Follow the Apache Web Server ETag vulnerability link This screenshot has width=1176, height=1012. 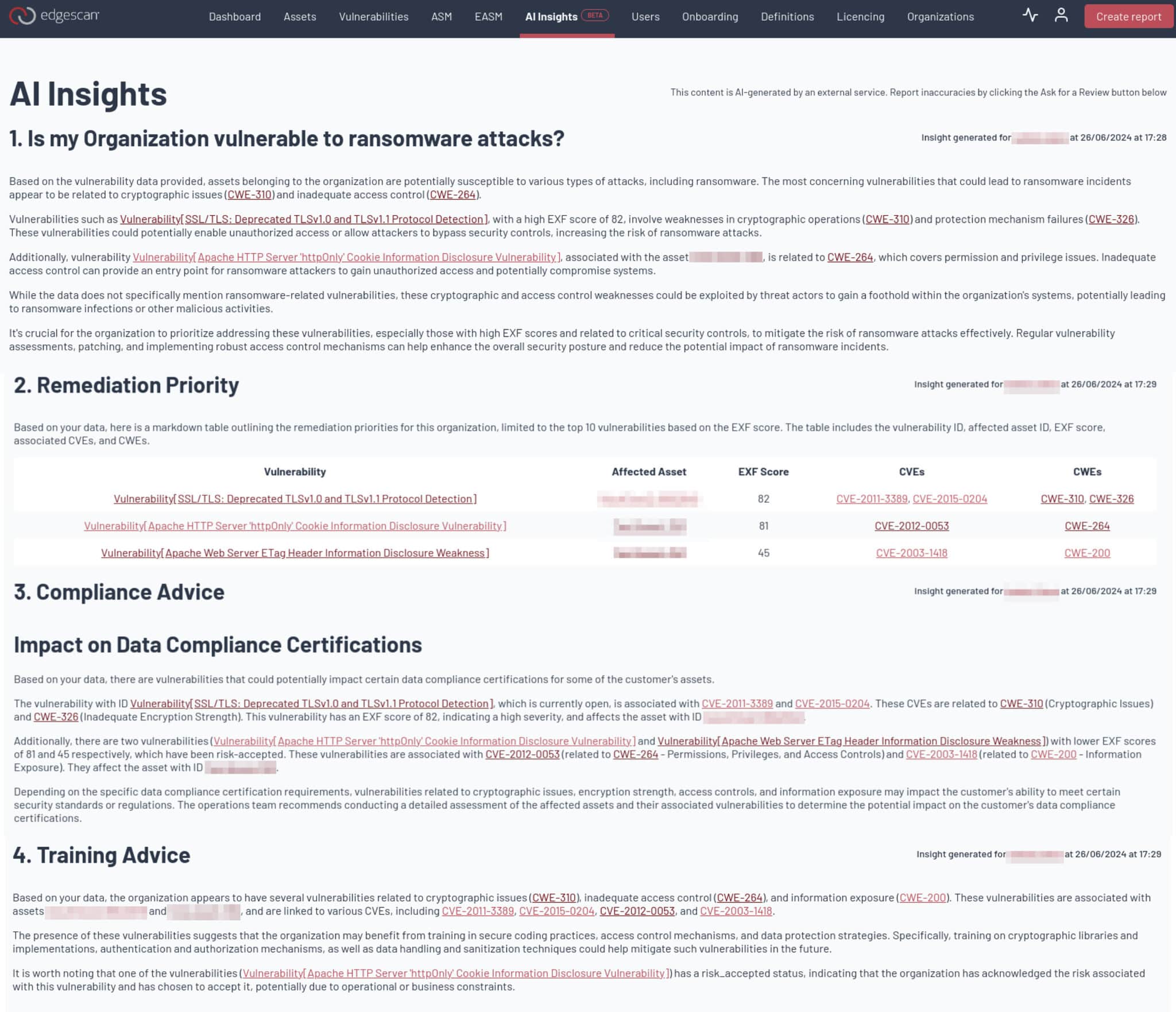tap(295, 553)
